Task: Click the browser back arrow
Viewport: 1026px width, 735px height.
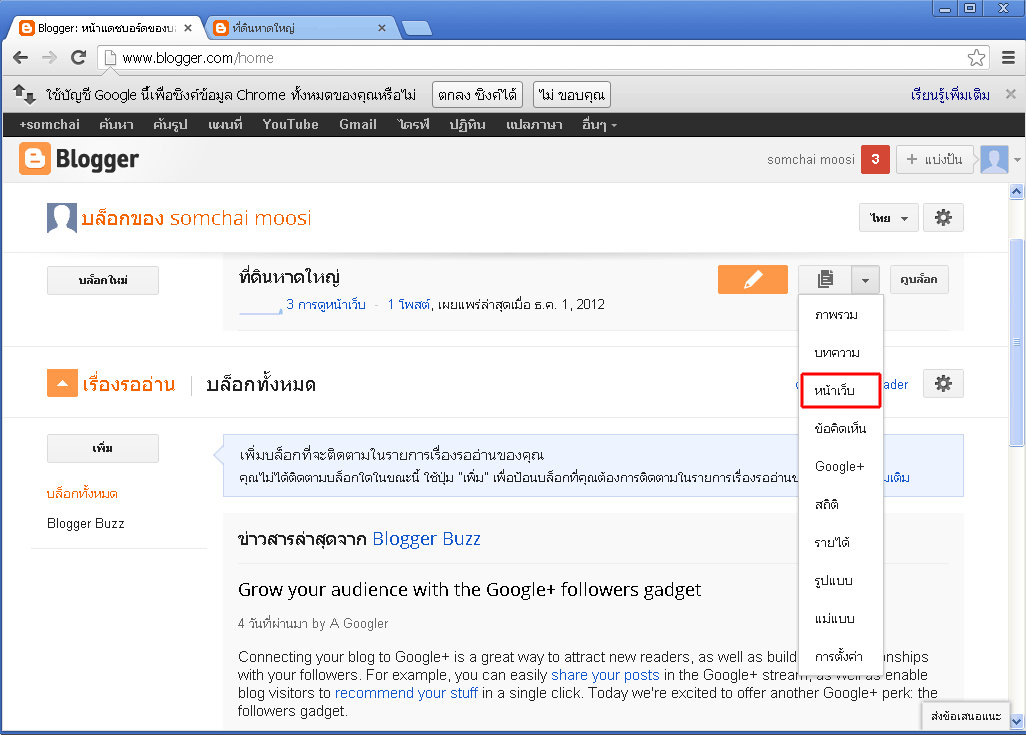Action: [21, 58]
